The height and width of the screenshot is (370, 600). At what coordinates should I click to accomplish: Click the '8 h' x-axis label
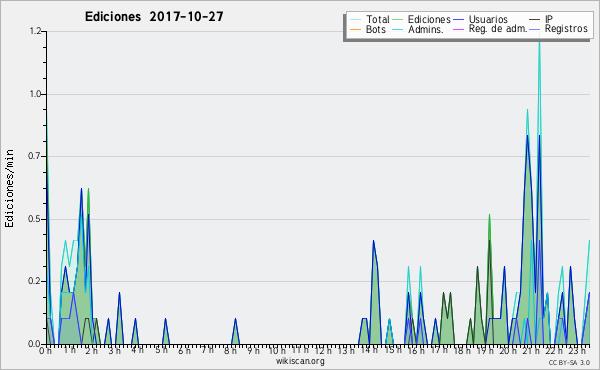click(x=230, y=350)
